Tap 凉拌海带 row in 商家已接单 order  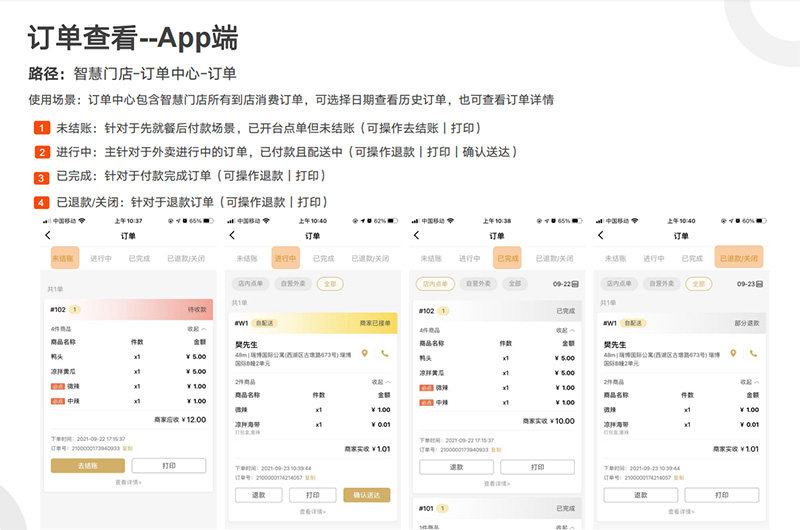click(312, 426)
